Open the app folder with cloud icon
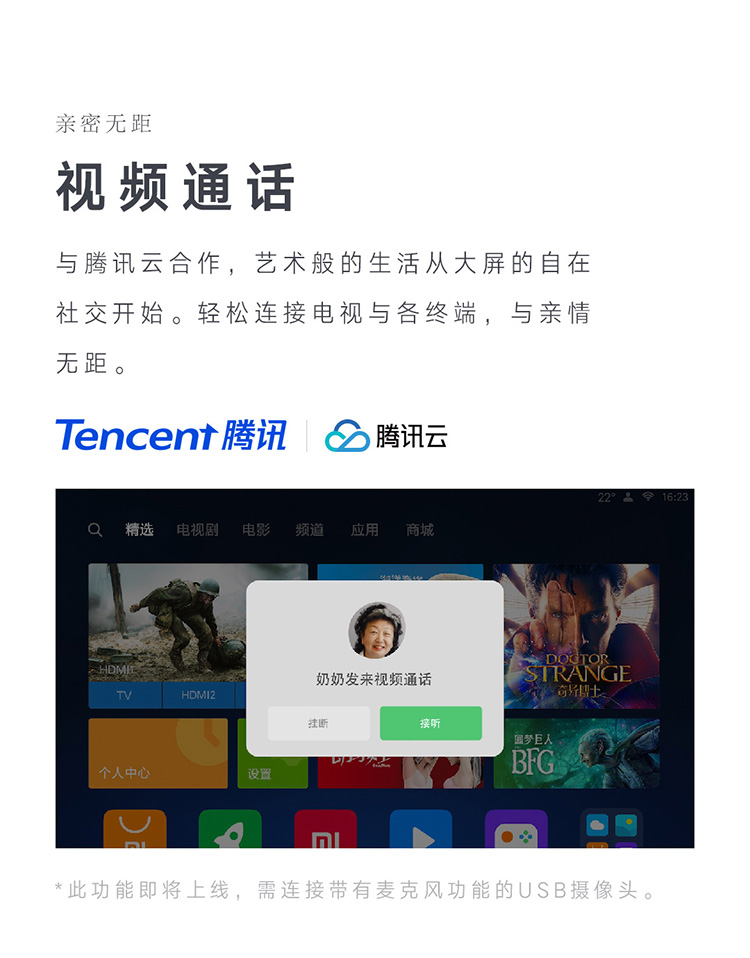The image size is (750, 958). coord(611,829)
